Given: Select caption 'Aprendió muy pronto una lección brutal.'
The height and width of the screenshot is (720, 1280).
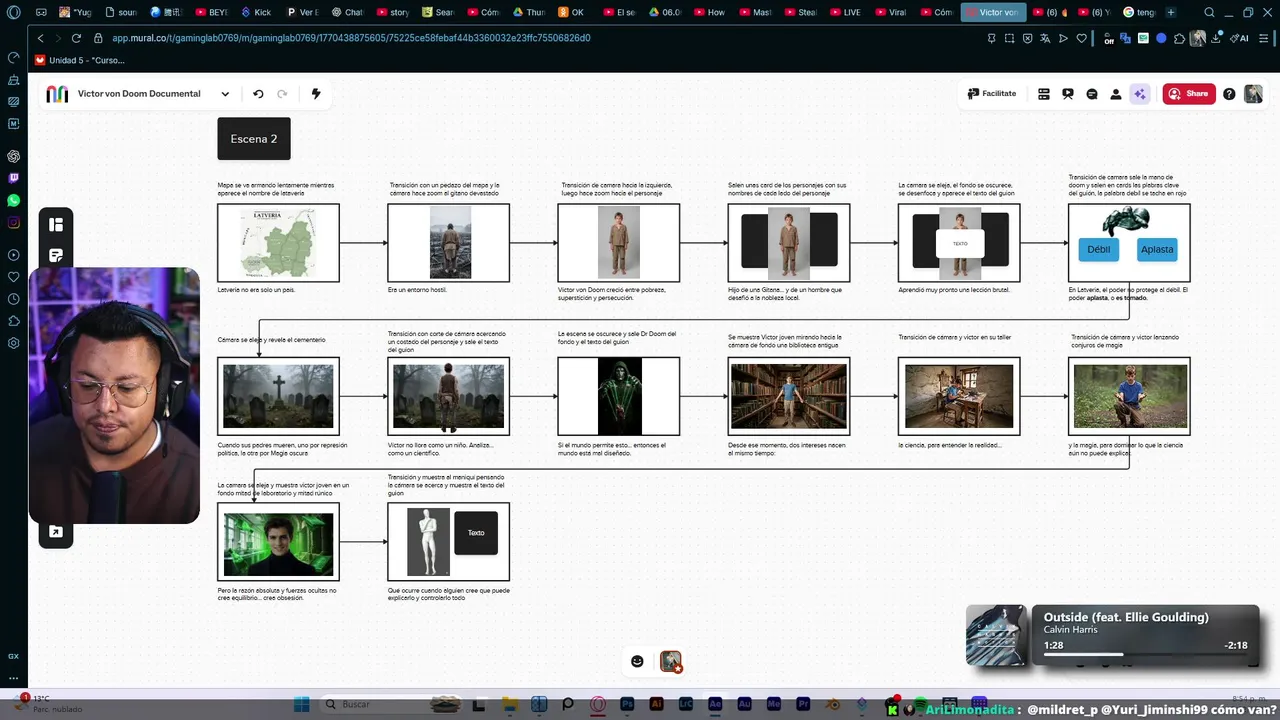Looking at the screenshot, I should pyautogui.click(x=954, y=290).
